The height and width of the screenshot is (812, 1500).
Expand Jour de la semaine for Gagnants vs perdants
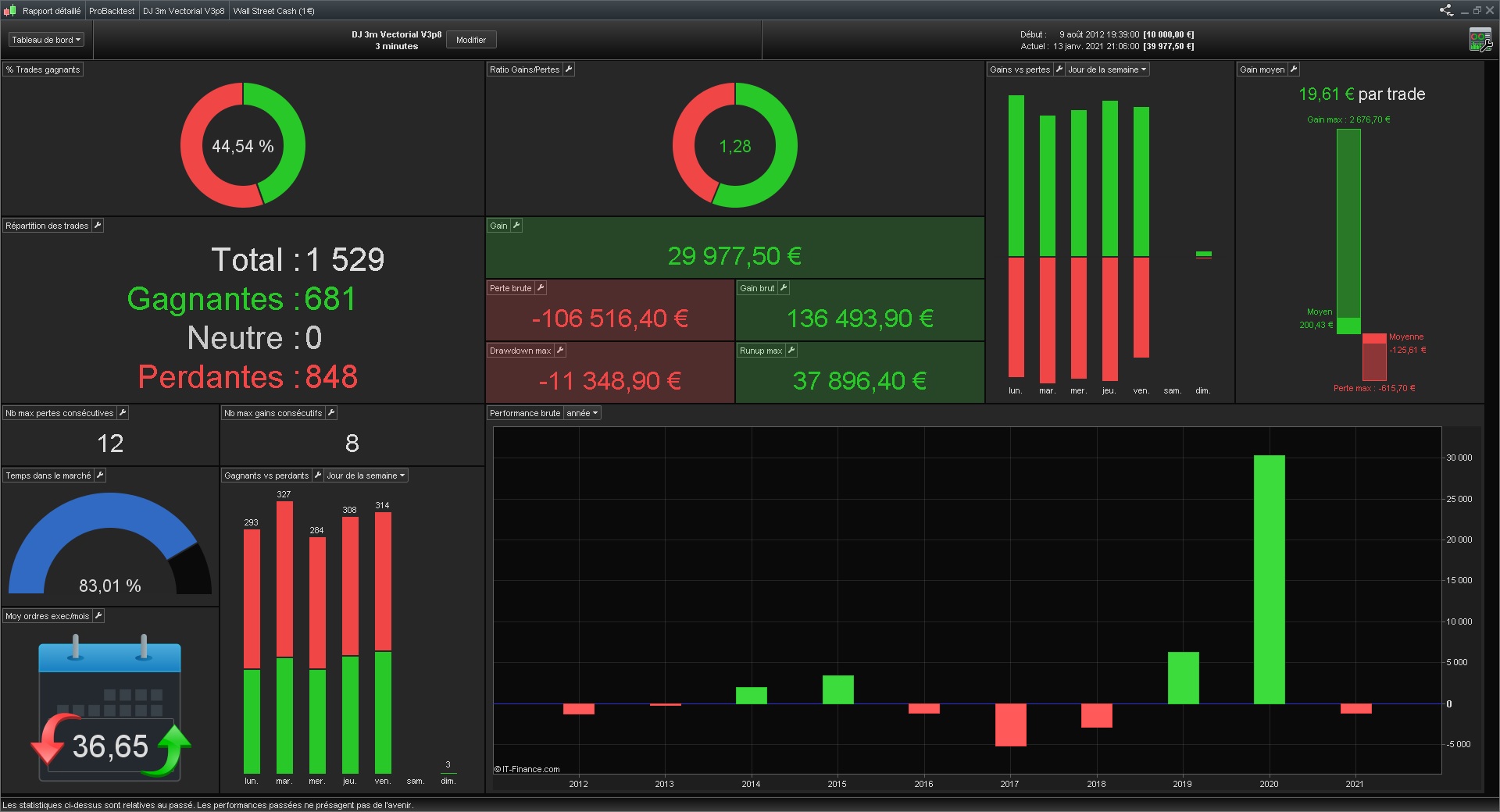(366, 475)
